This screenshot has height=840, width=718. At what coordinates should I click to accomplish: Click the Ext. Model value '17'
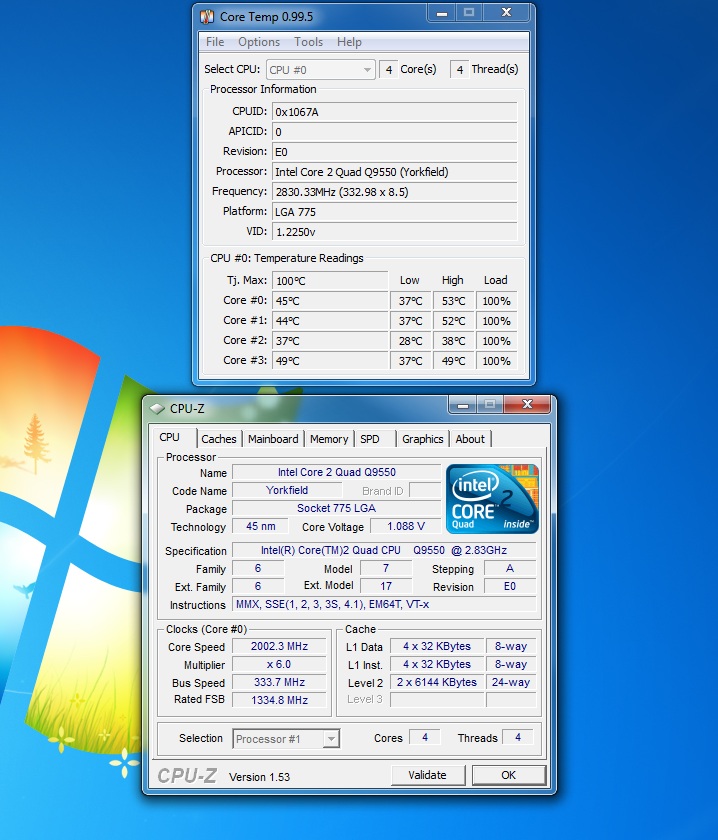[386, 586]
